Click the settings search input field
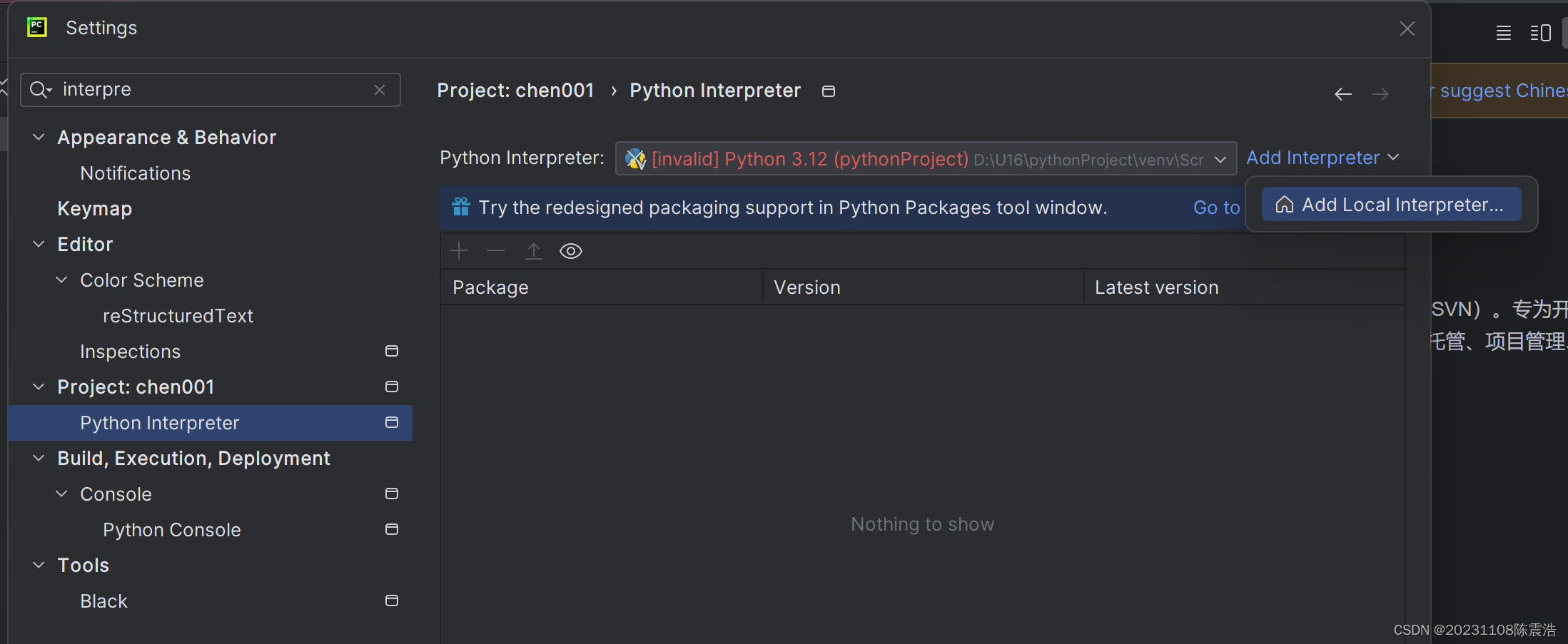 214,90
